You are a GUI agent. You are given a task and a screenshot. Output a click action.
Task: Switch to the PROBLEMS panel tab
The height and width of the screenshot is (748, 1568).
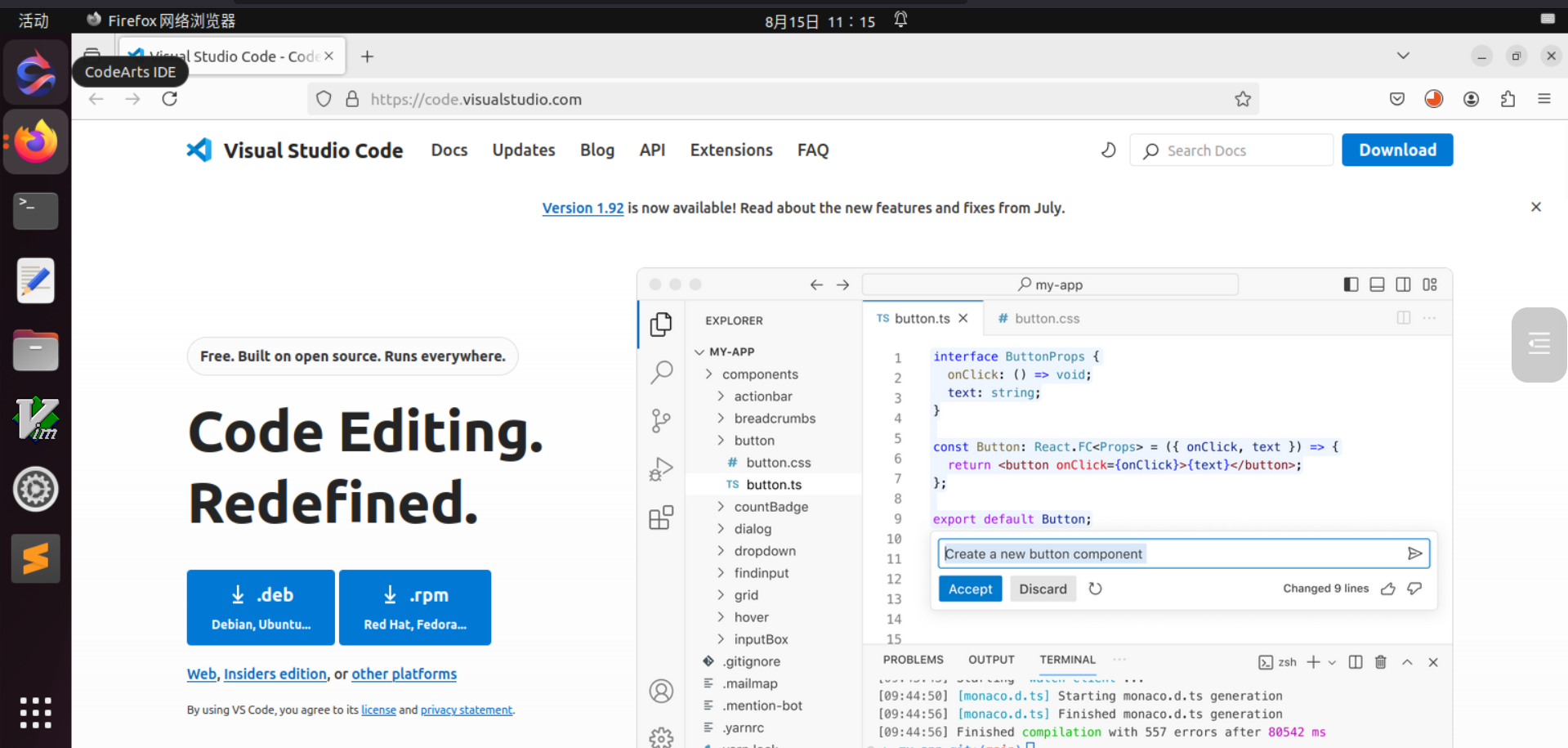[913, 660]
